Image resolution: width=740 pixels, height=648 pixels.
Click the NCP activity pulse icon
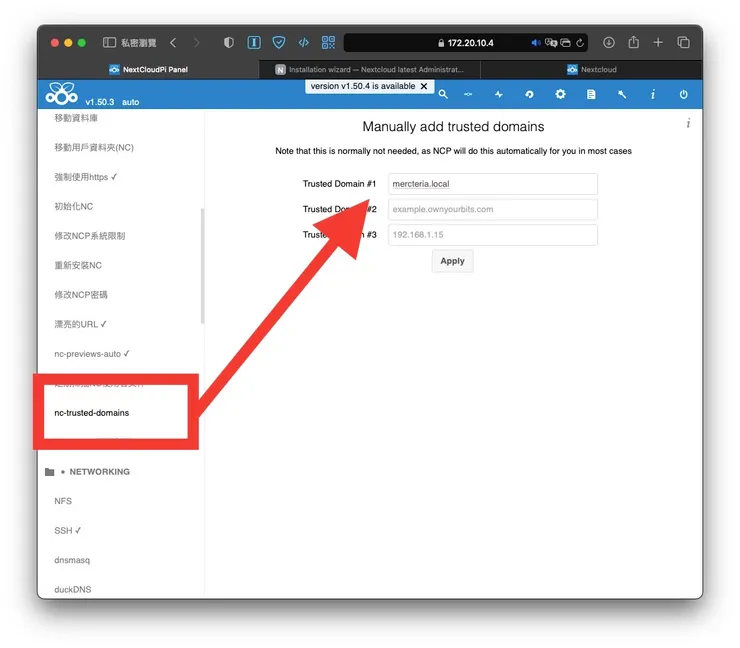(498, 94)
